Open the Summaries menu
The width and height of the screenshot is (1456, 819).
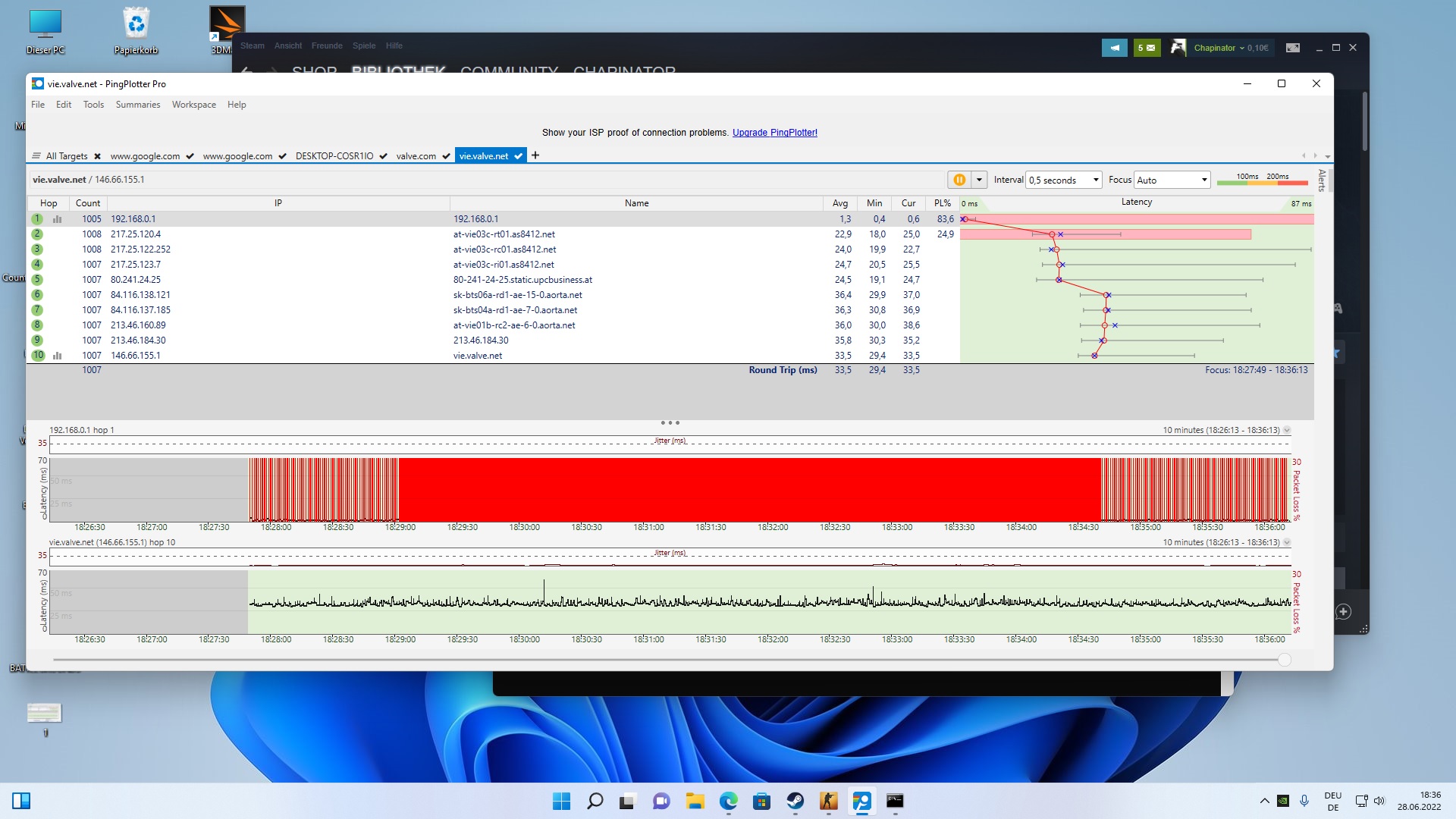[137, 105]
